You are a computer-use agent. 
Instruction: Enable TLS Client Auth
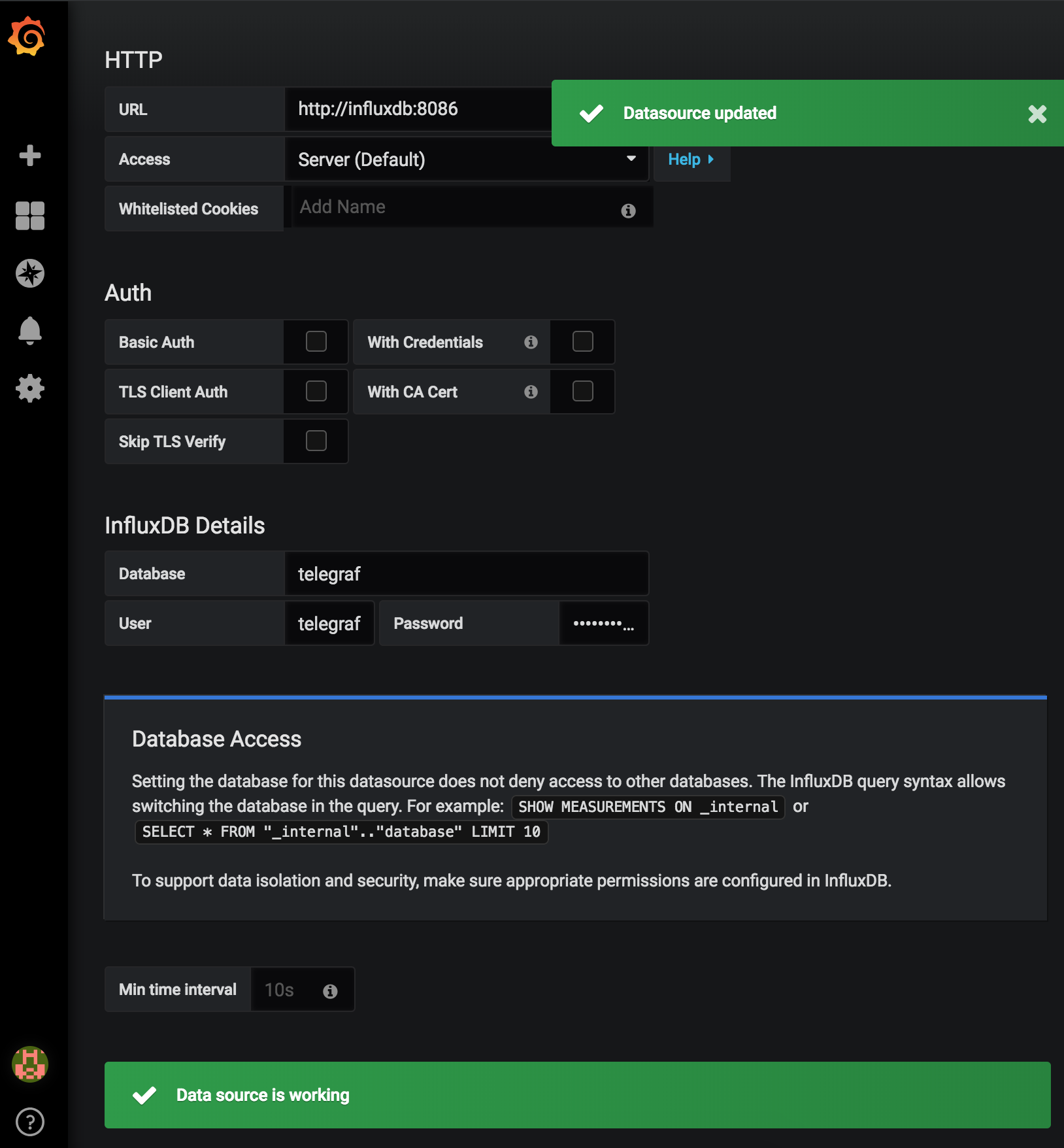pyautogui.click(x=316, y=391)
